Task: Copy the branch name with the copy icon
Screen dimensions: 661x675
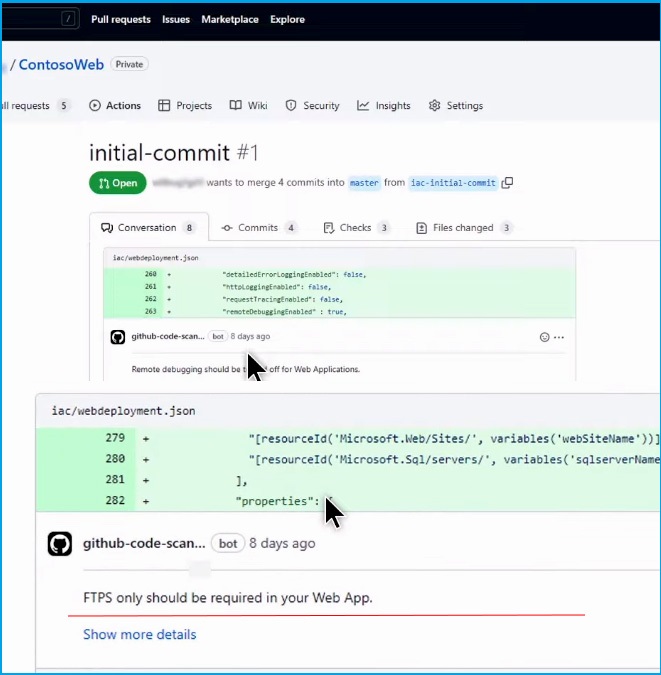Action: tap(507, 183)
